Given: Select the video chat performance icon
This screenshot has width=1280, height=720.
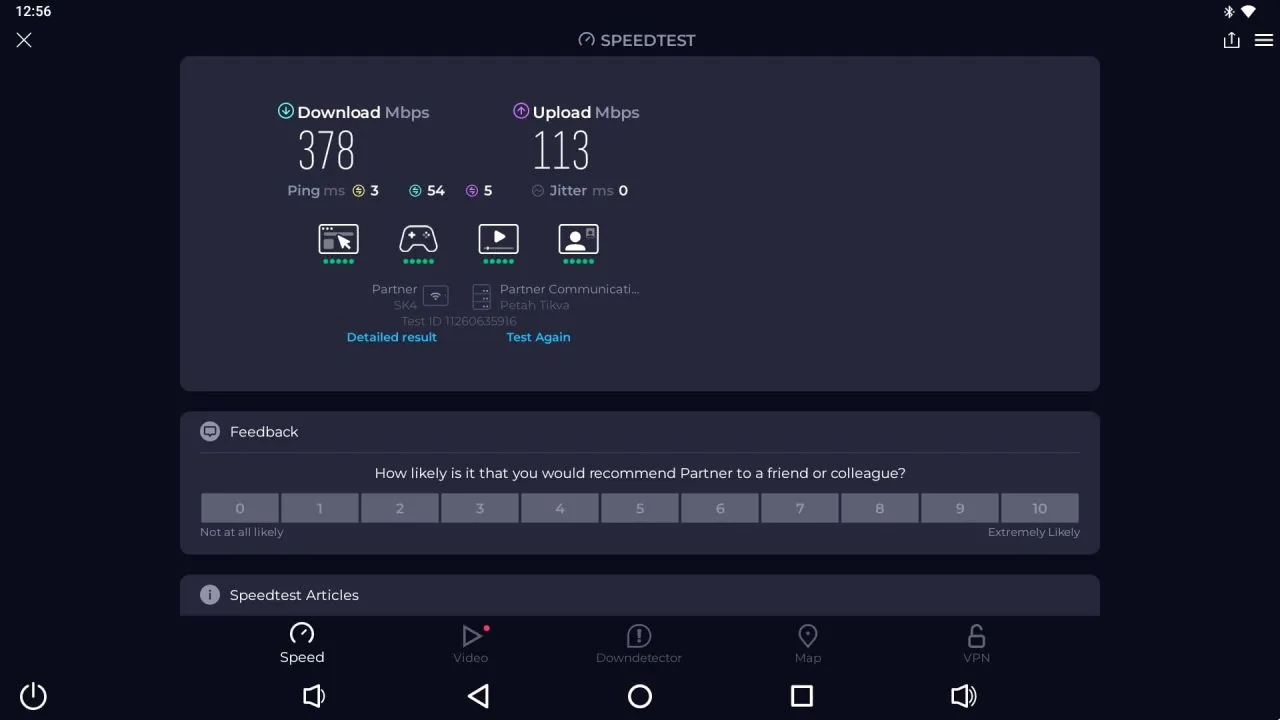Looking at the screenshot, I should (578, 240).
